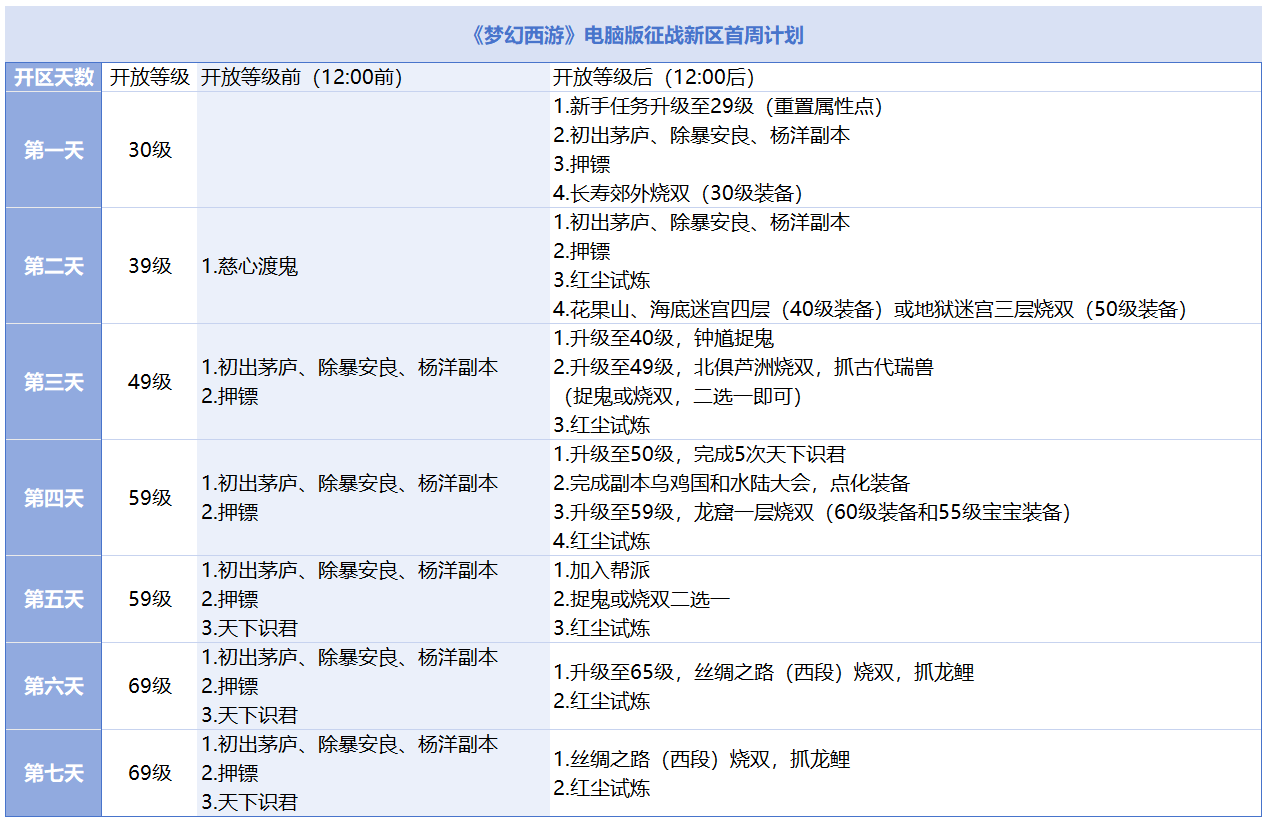Click the 开放等级前(12:00前) header cell

pyautogui.click(x=302, y=77)
